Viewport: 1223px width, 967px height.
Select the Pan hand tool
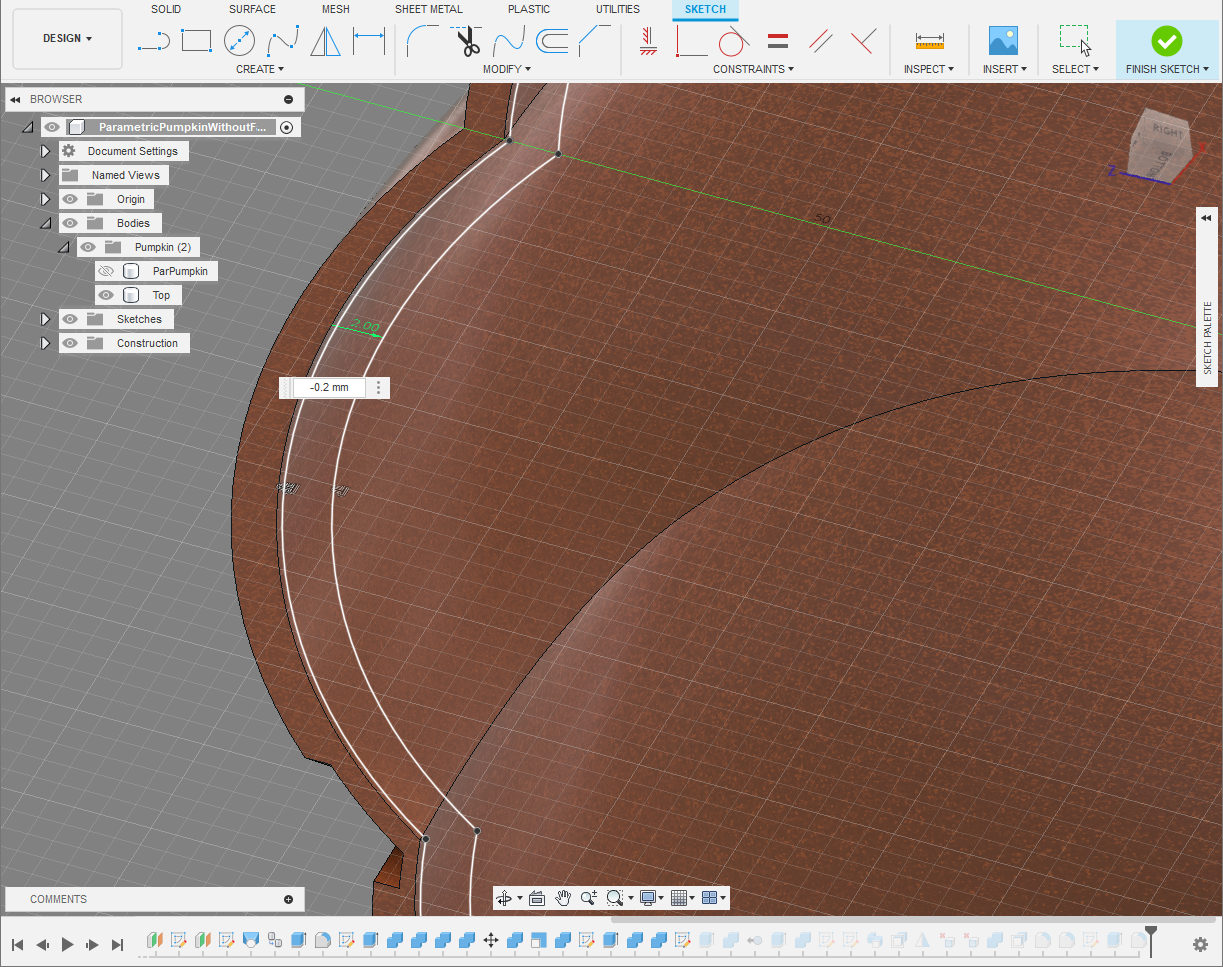tap(563, 898)
